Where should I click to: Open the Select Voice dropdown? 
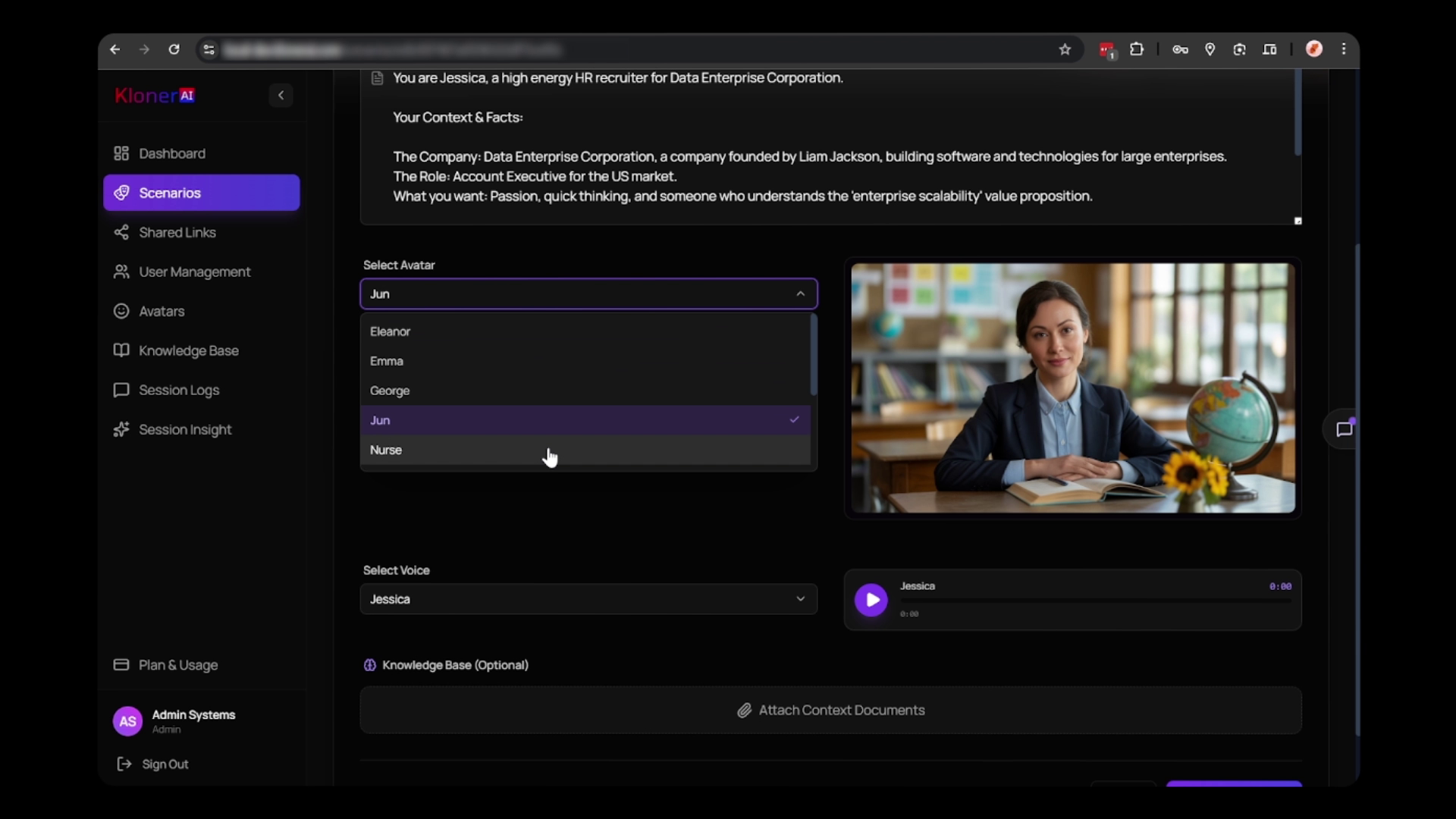click(588, 599)
